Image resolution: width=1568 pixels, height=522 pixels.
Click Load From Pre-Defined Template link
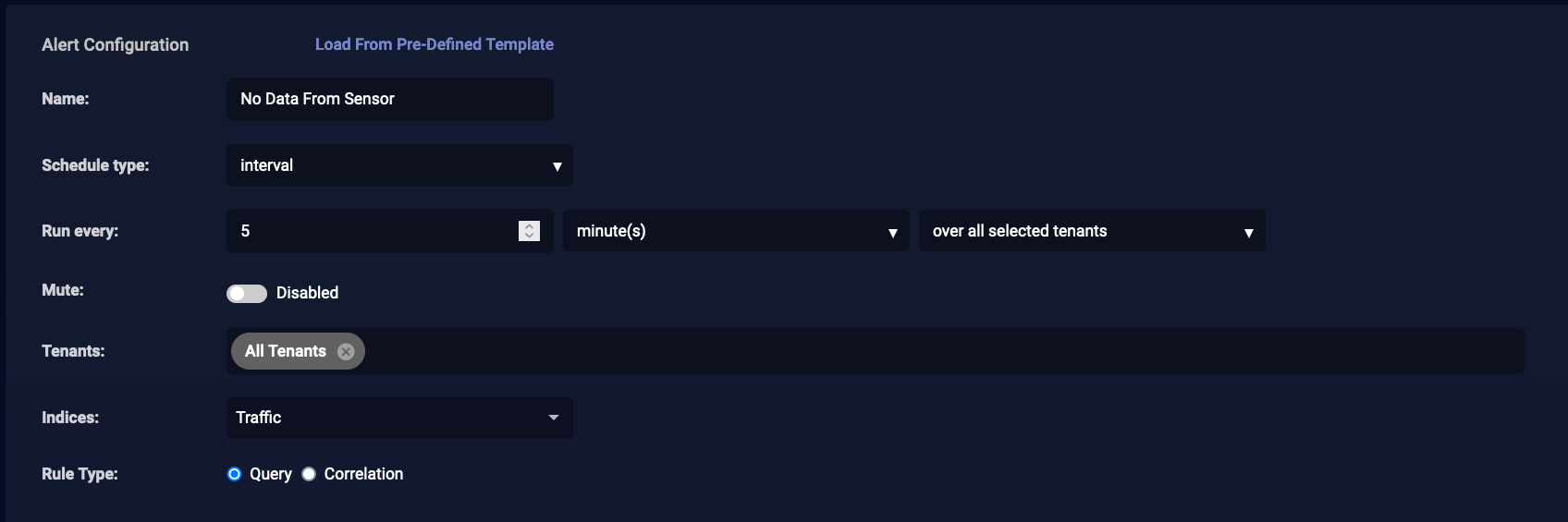click(435, 44)
